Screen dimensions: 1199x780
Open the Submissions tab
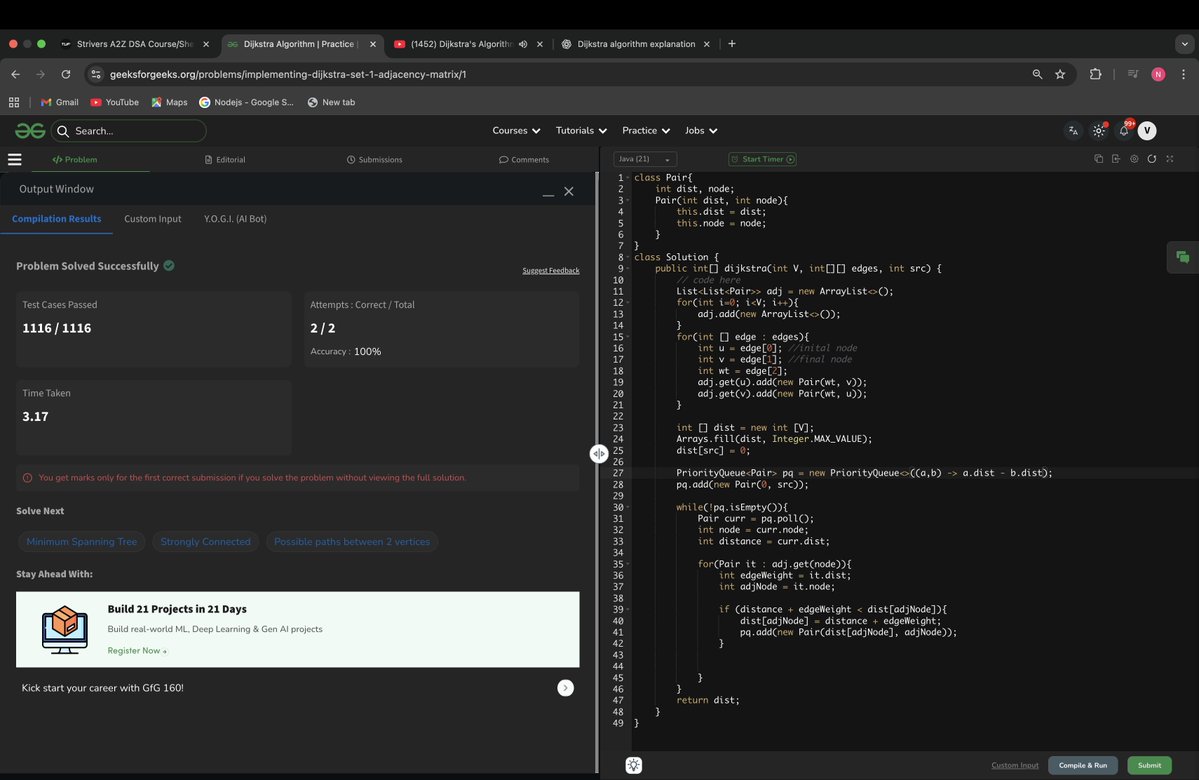[375, 160]
